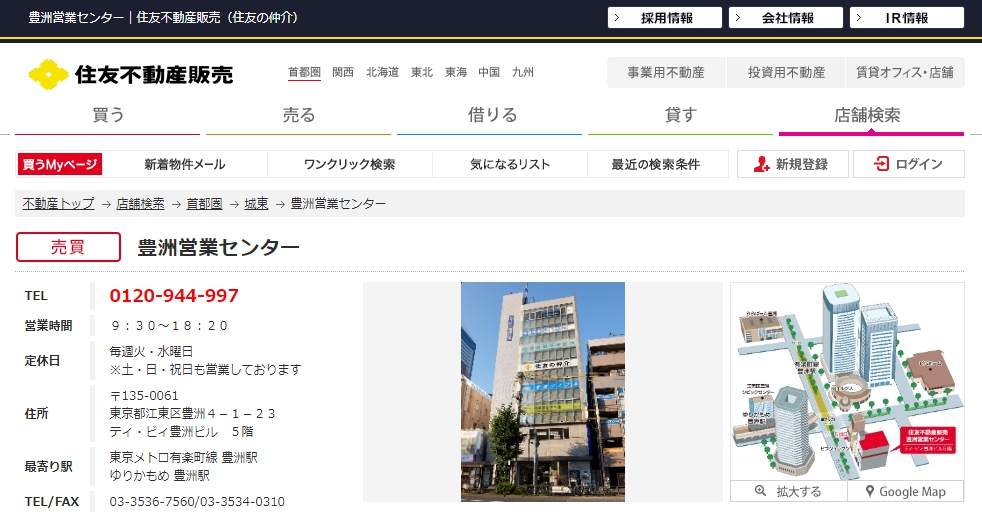This screenshot has width=982, height=522.
Task: Click the illustrated access map image
Action: (847, 381)
